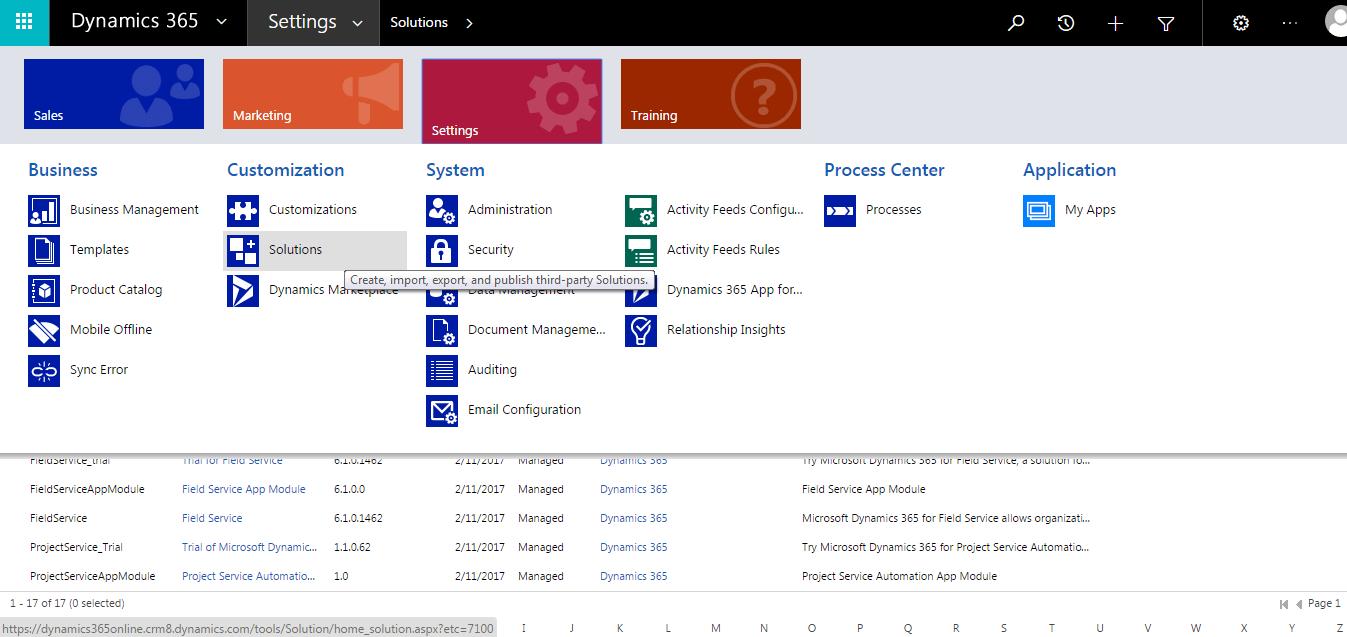The width and height of the screenshot is (1347, 637).
Task: Open the Product Catalog icon
Action: [x=43, y=290]
